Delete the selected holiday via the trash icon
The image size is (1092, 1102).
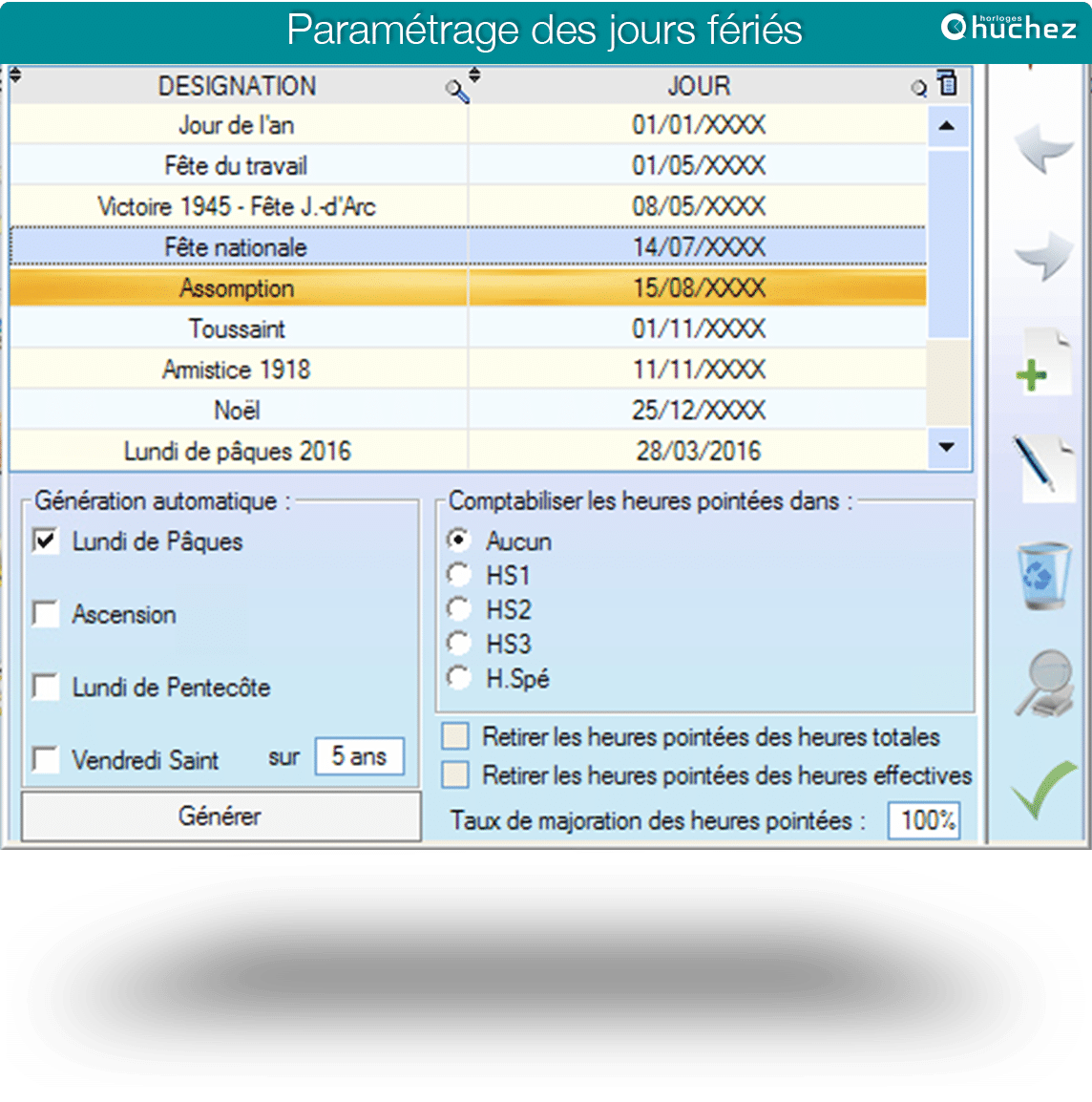[1045, 574]
